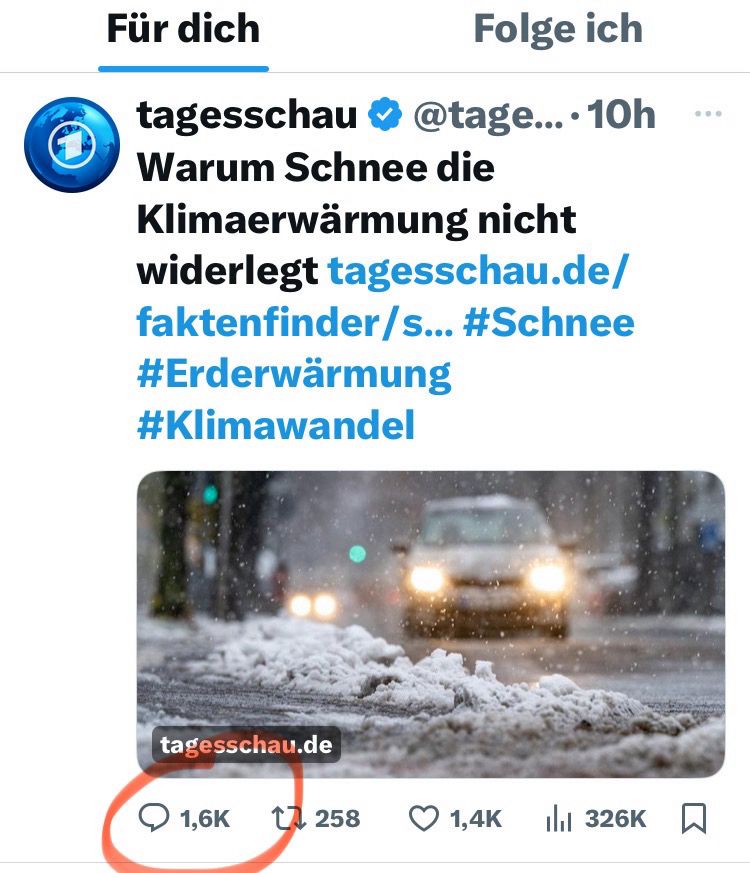View analytics via the bar chart icon

[x=559, y=819]
